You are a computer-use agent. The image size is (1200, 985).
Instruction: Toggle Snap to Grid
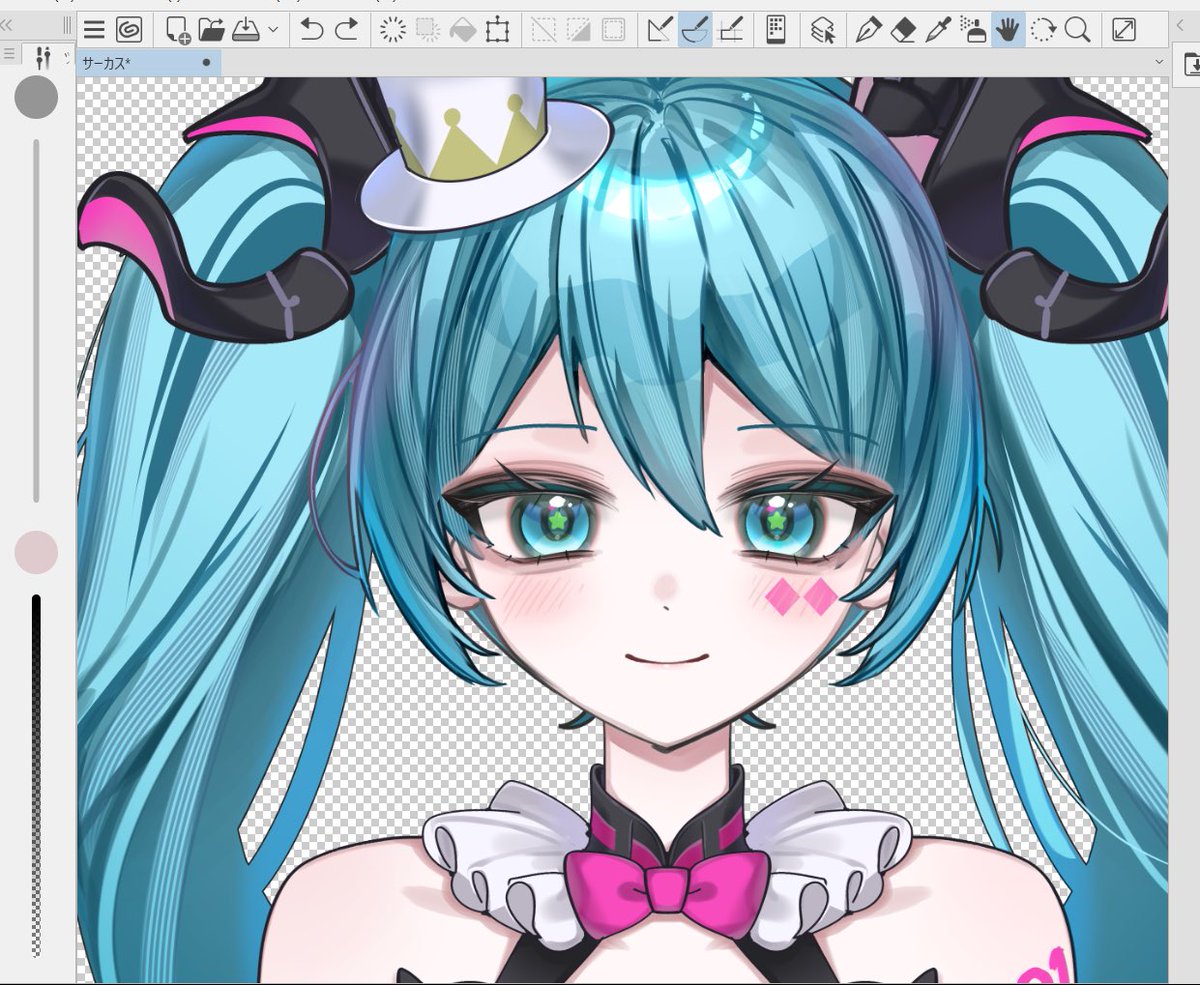point(729,30)
